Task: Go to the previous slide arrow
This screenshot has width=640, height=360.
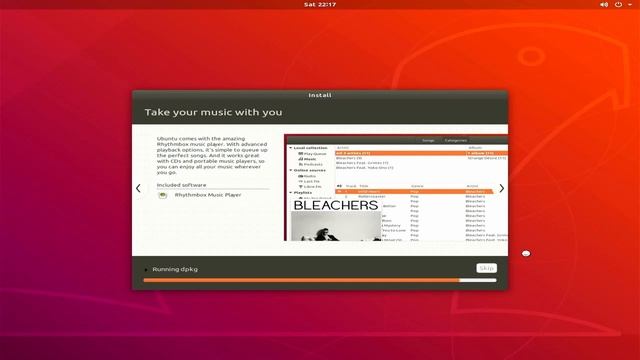Action: point(138,188)
